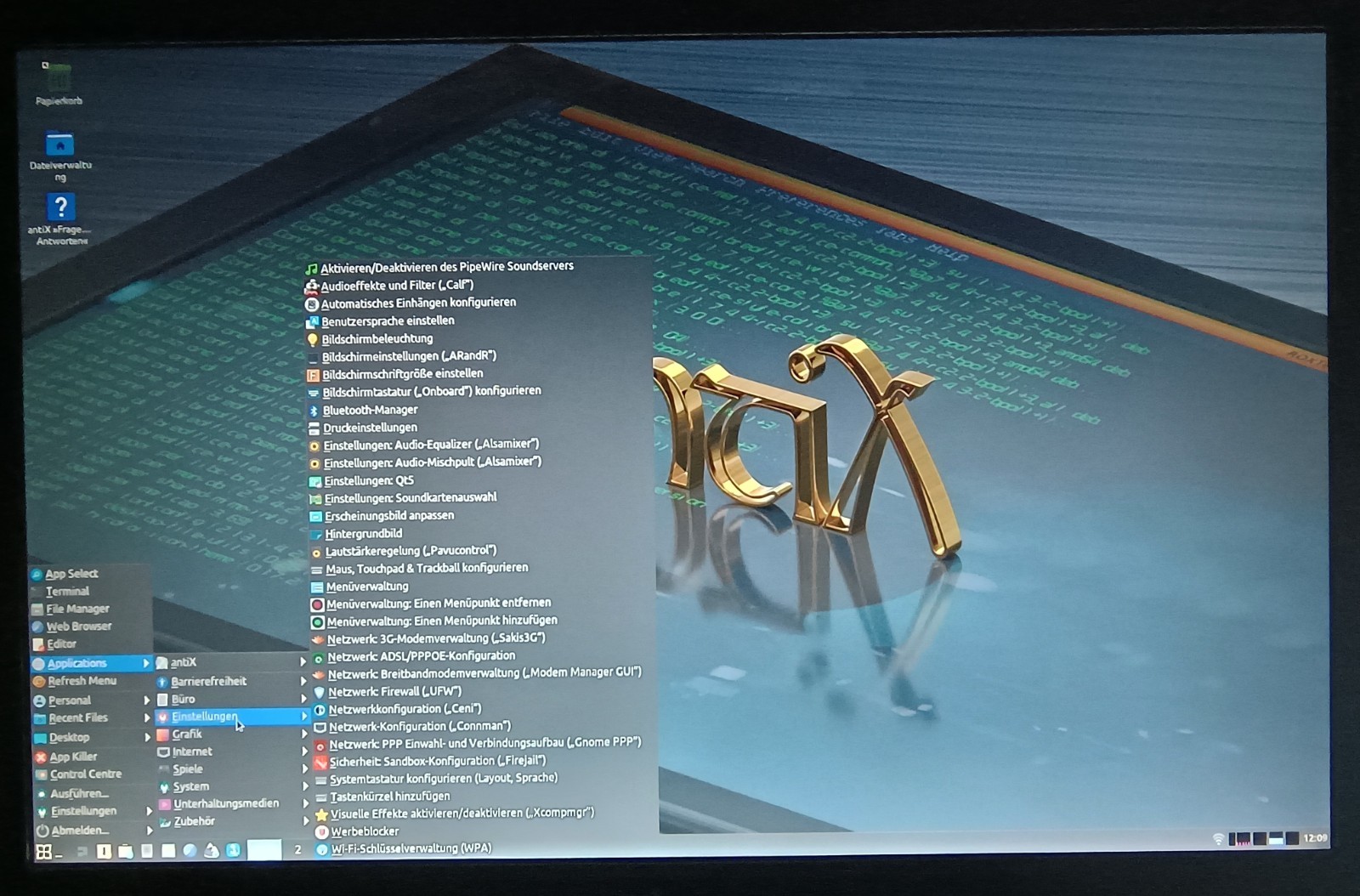Open Bildschirmtastatur (Onboard) konfigurieren
Image resolution: width=1360 pixels, height=896 pixels.
432,392
